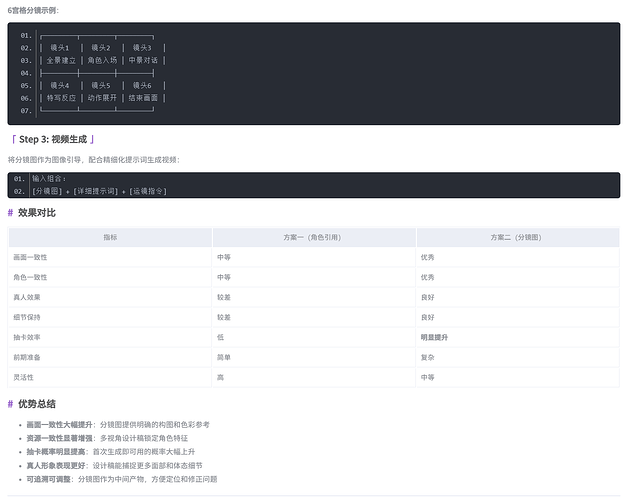Click the '抽卡效率' row label
Viewport: 625px width, 500px height.
point(27,337)
